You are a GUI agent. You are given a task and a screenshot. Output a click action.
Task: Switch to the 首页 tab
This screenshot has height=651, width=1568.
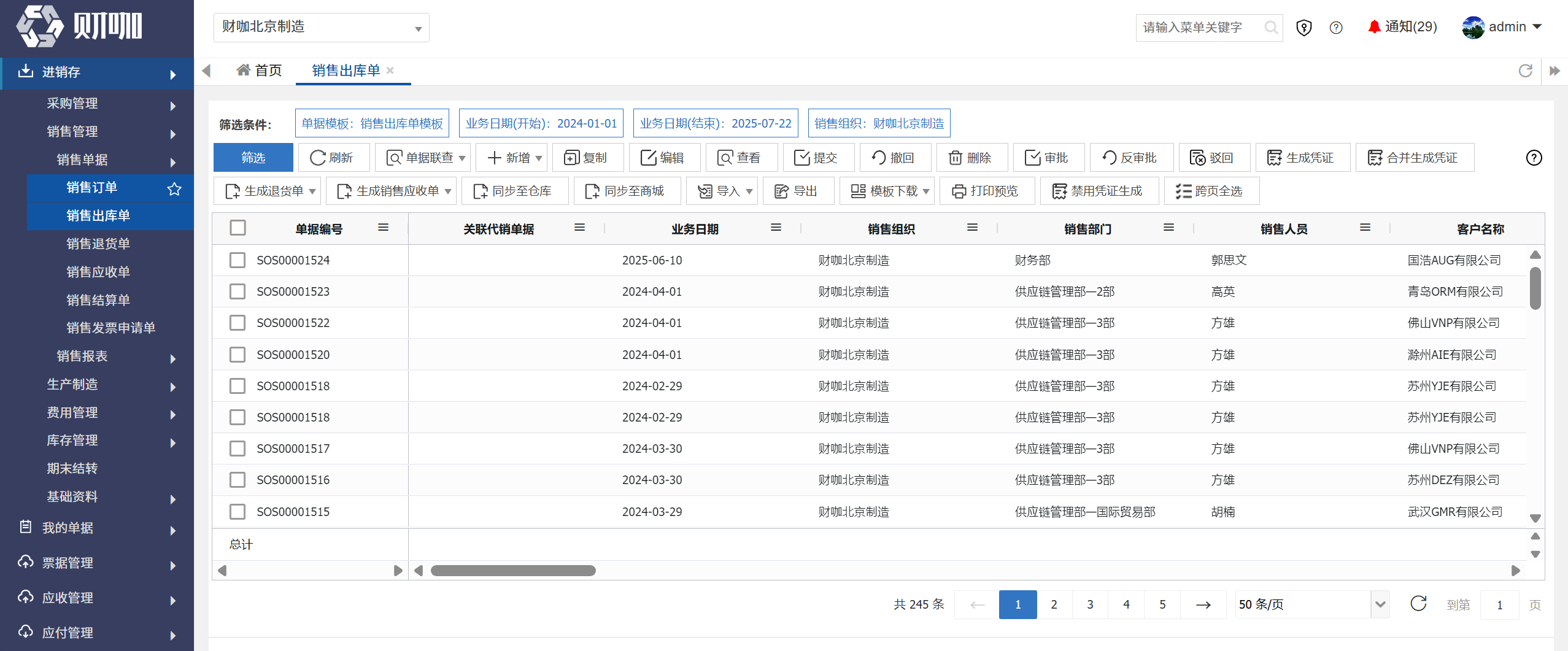(259, 71)
